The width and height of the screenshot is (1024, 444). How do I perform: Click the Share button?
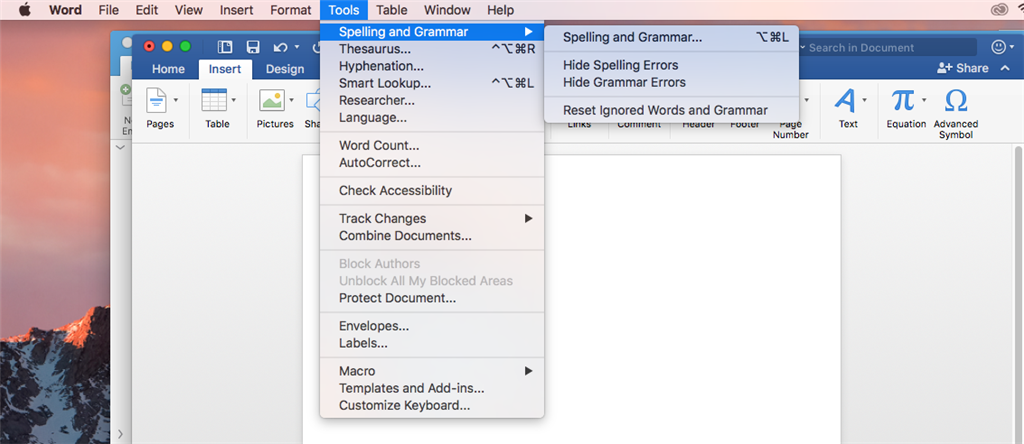963,68
